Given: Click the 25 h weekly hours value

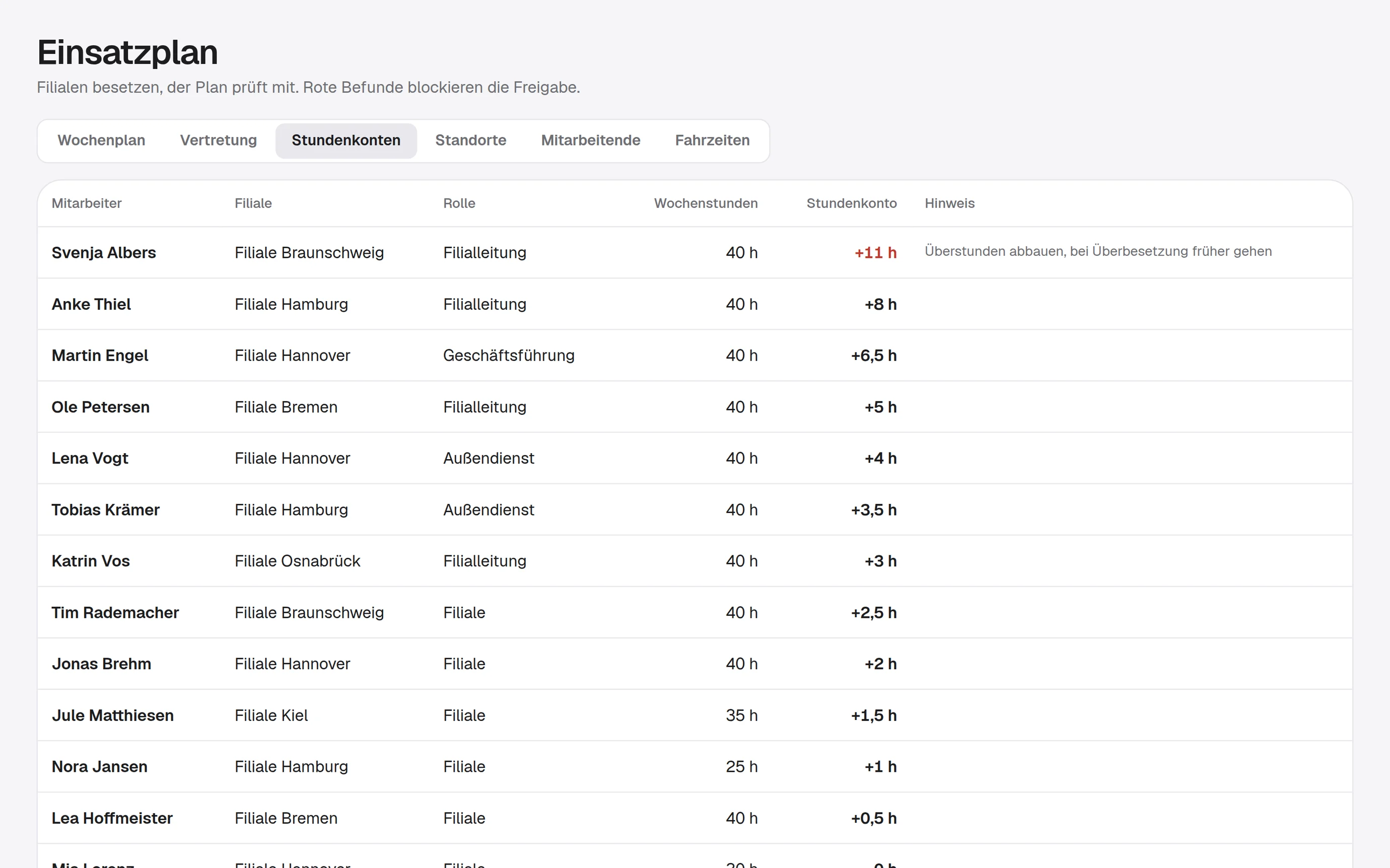Looking at the screenshot, I should (x=741, y=766).
